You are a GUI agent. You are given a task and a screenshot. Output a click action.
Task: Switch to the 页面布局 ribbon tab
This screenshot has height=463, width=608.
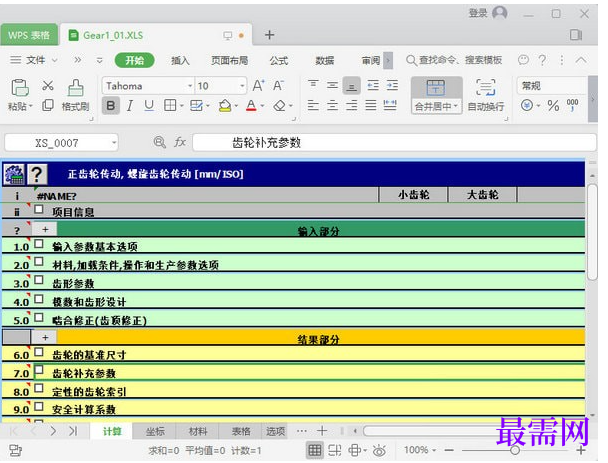[x=230, y=60]
